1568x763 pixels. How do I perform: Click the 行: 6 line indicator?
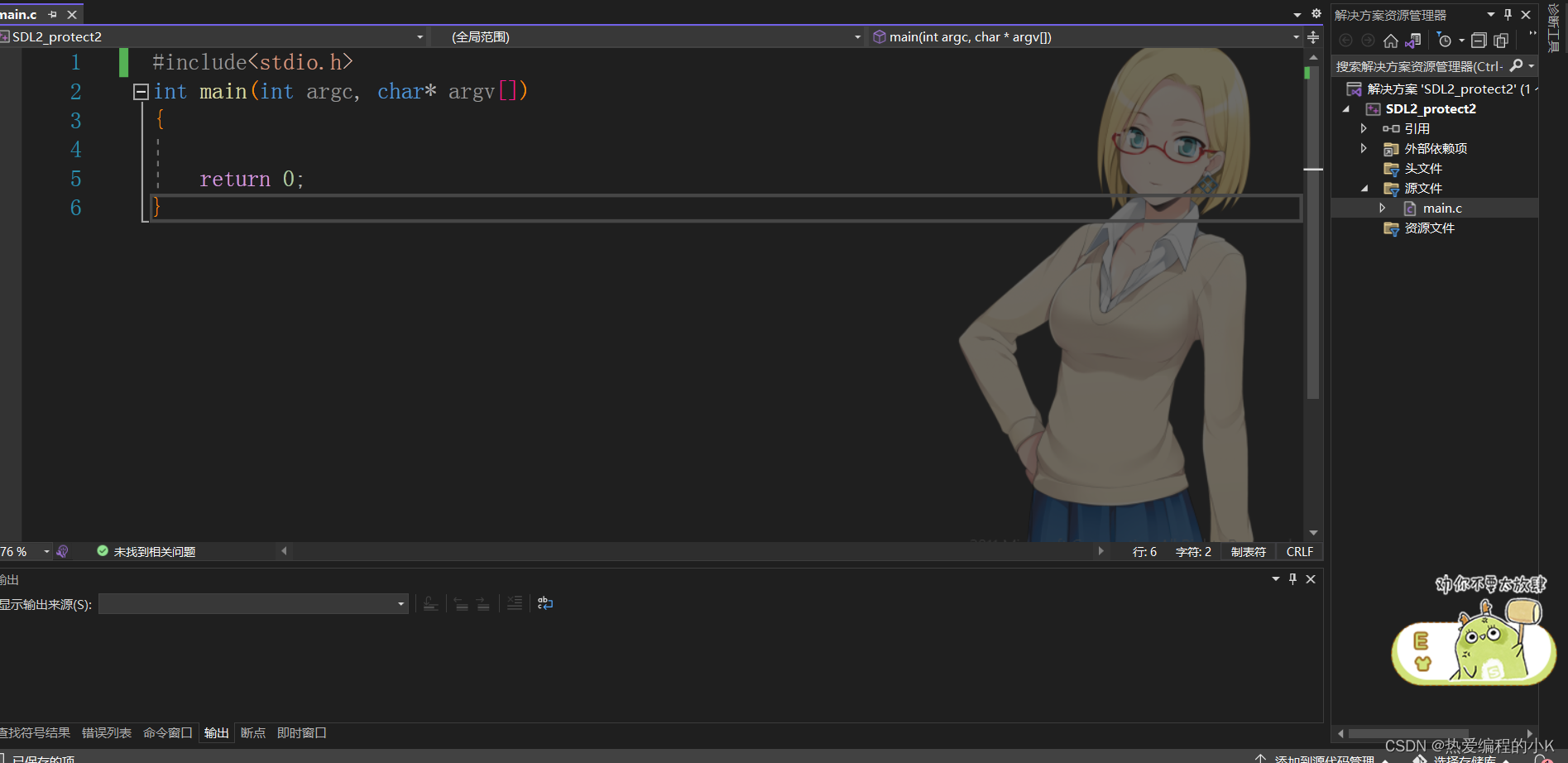pyautogui.click(x=1144, y=552)
